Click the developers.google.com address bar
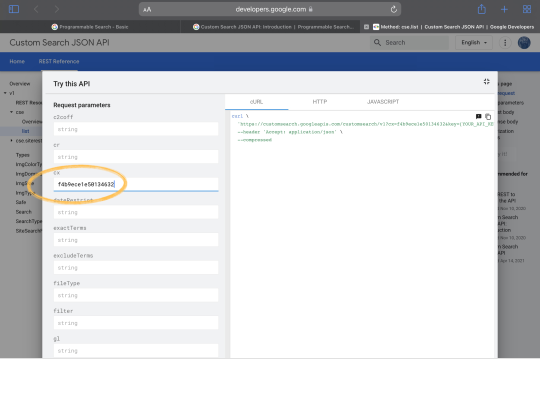The height and width of the screenshot is (405, 540). tap(270, 9)
